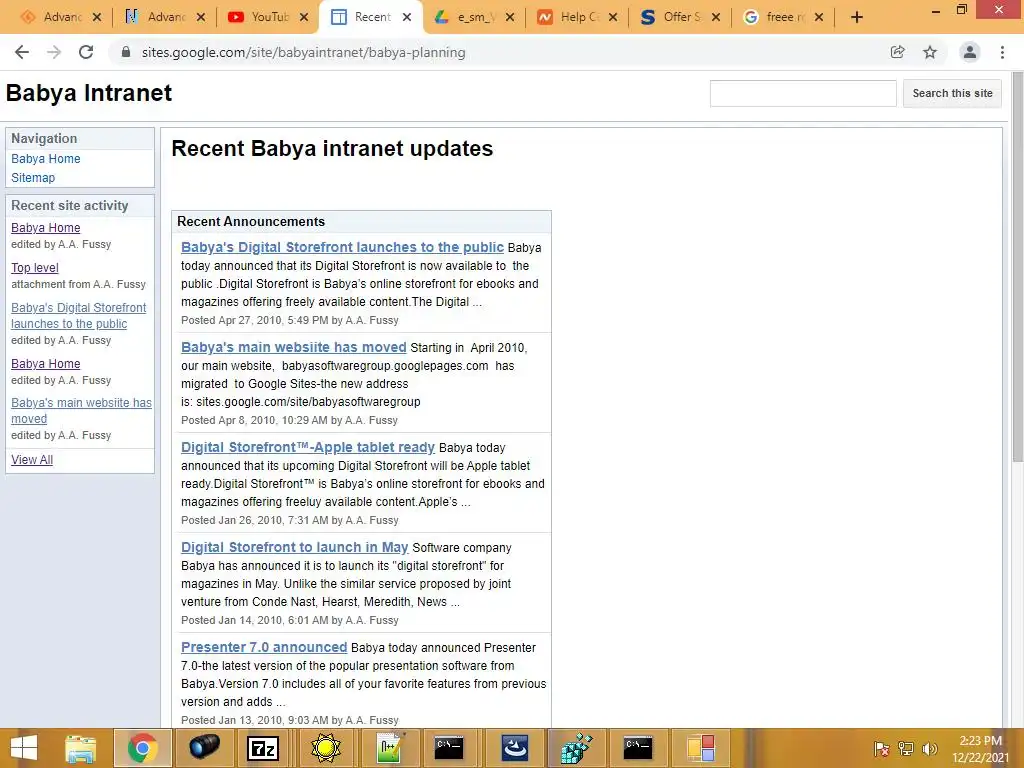1024x768 pixels.
Task: Open the volume speaker tray icon
Action: (x=929, y=748)
